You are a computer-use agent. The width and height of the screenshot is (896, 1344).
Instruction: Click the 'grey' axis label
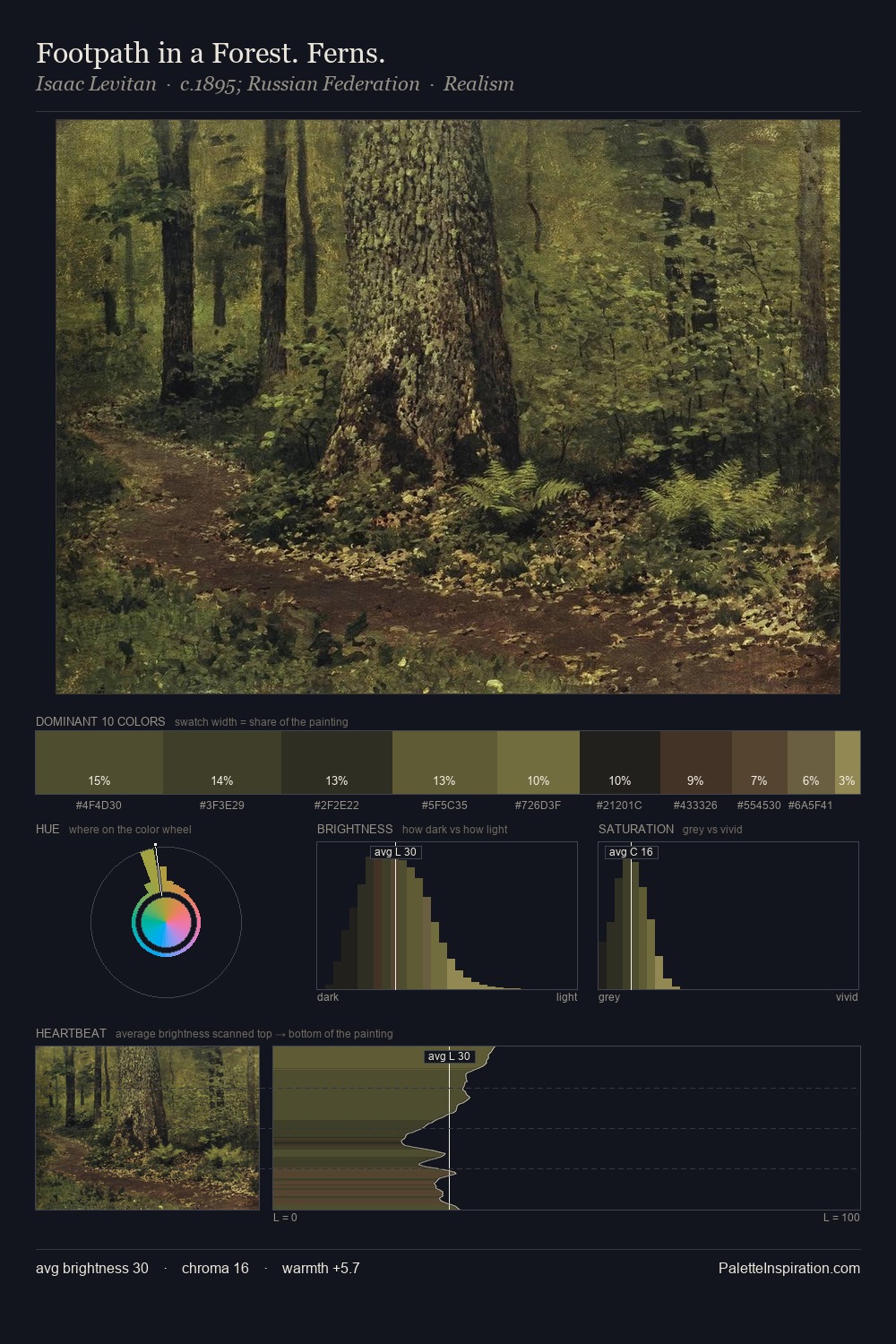click(609, 997)
